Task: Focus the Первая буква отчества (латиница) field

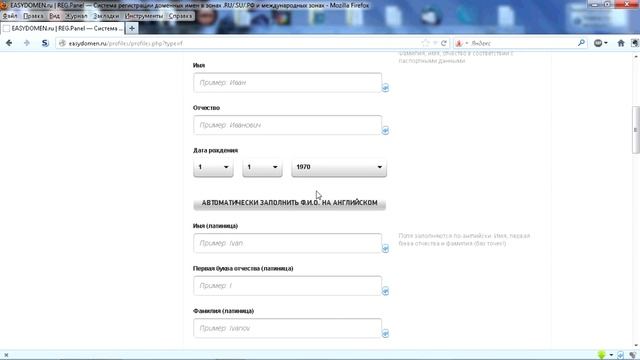Action: point(287,286)
